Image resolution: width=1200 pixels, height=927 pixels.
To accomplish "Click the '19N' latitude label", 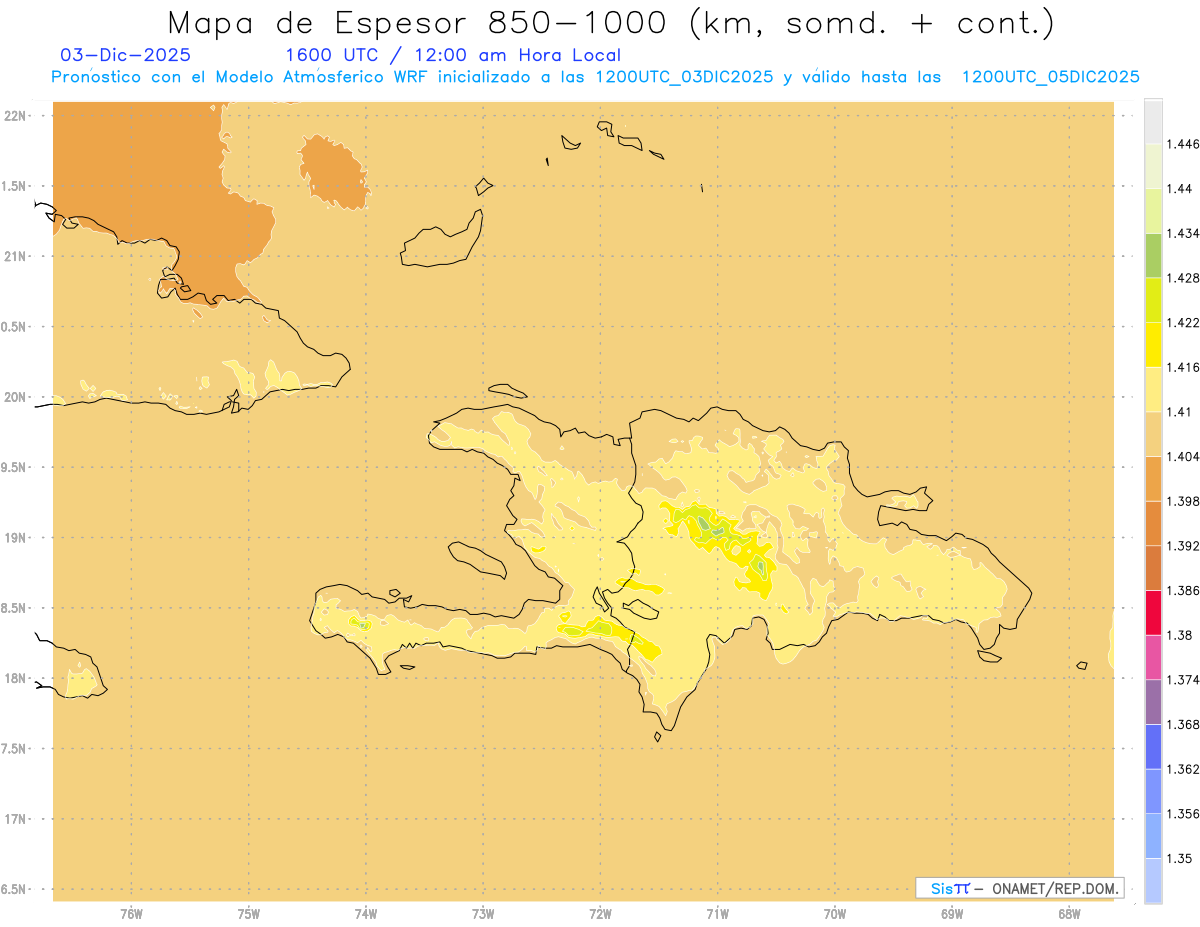I will click(x=14, y=537).
